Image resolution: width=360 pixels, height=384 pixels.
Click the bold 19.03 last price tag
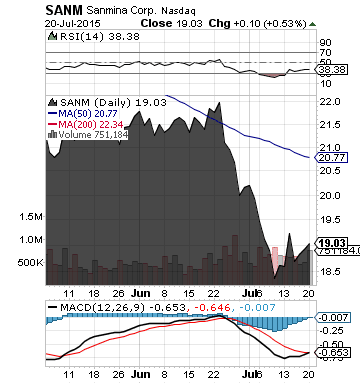(x=332, y=243)
